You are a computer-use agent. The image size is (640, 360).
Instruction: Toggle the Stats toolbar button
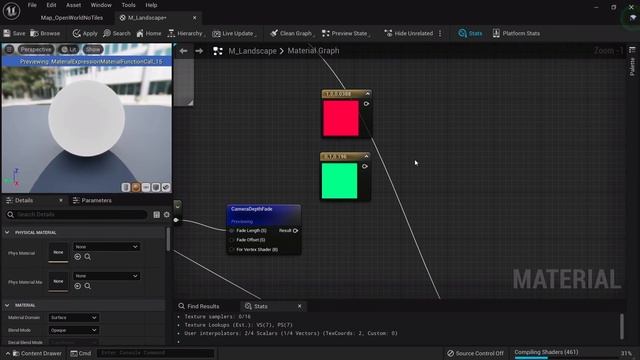(470, 33)
